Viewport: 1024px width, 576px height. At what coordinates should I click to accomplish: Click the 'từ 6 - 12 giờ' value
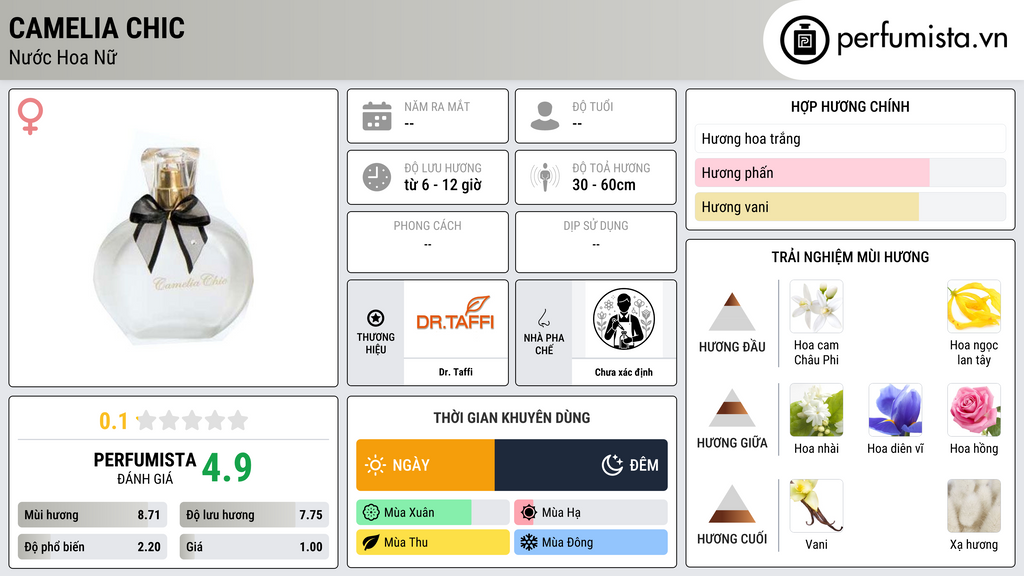tap(443, 185)
